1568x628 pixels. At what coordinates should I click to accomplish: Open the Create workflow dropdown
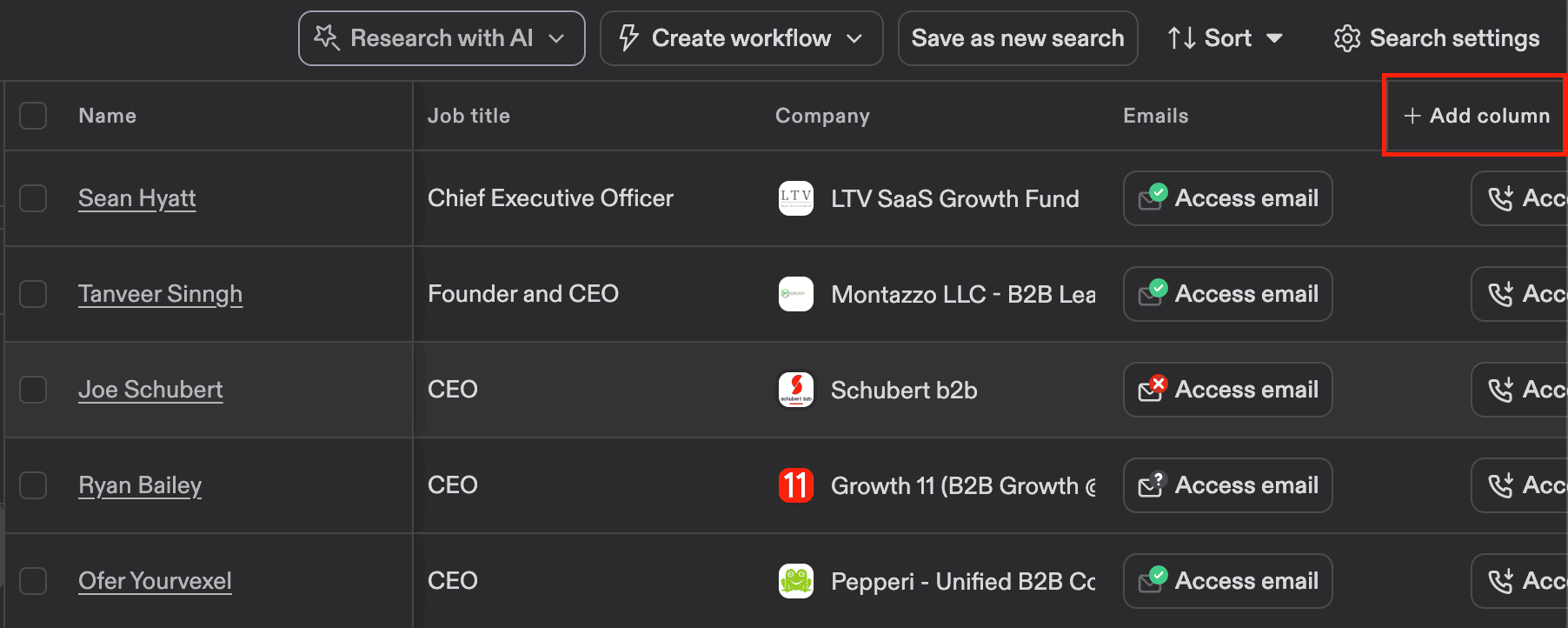pos(854,38)
